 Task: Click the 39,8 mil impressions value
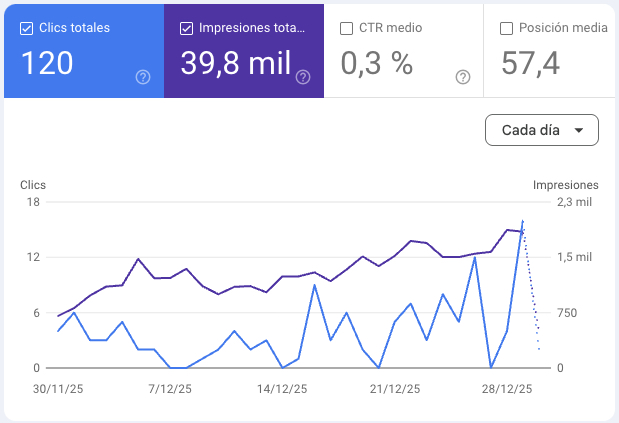tap(236, 64)
